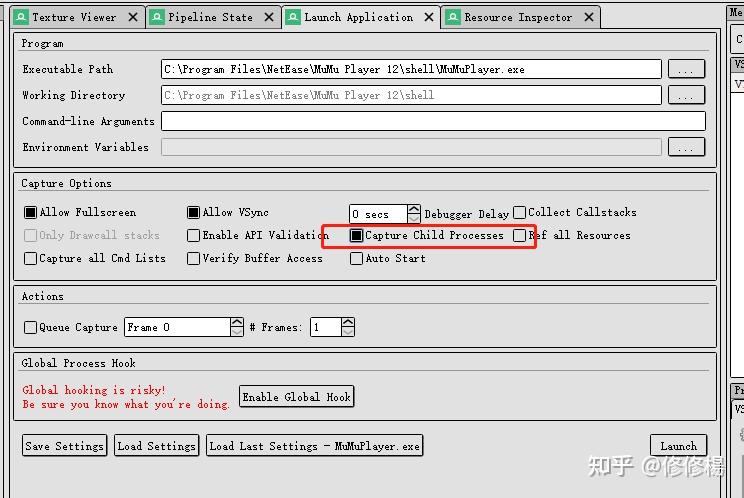Edit Environment Variables with browse button

686,147
